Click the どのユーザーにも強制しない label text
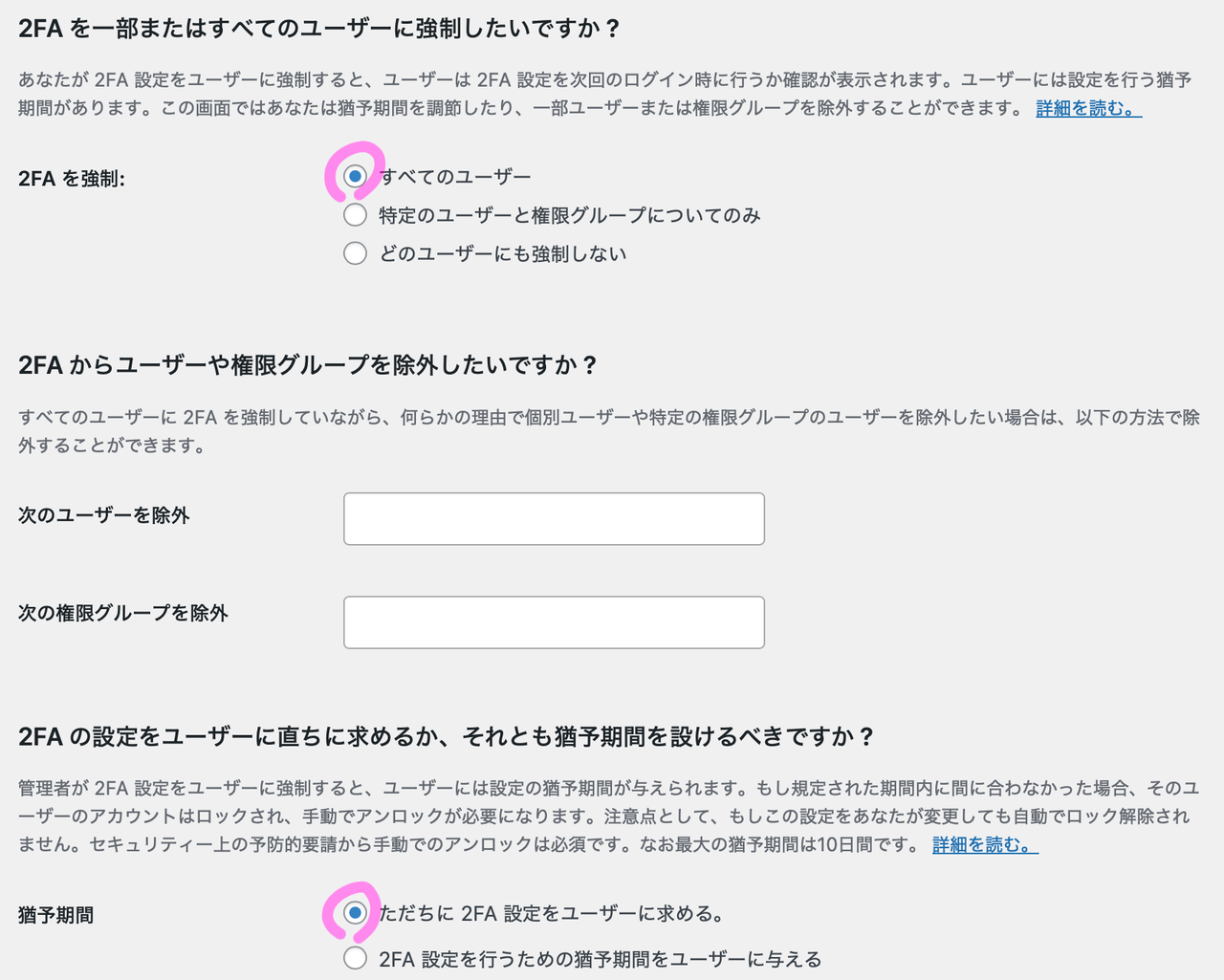 click(503, 254)
